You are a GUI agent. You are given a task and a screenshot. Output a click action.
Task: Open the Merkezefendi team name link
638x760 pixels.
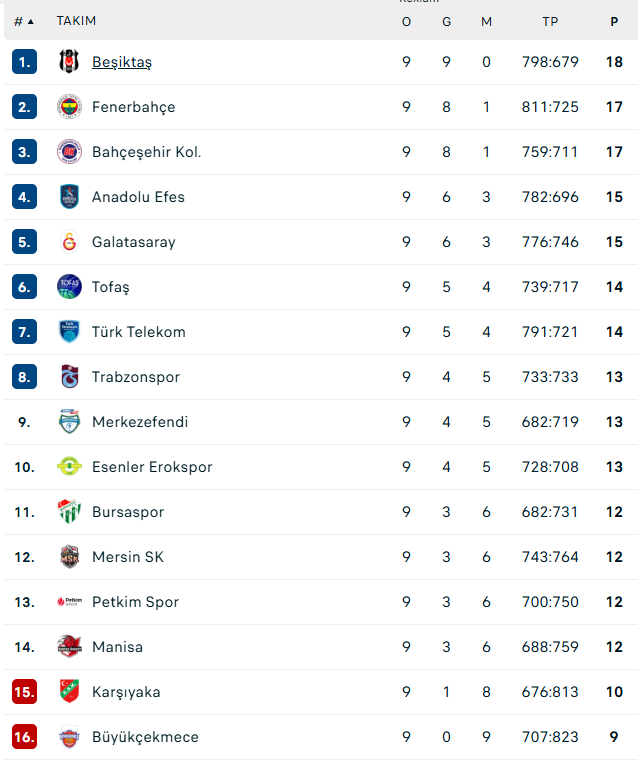140,422
